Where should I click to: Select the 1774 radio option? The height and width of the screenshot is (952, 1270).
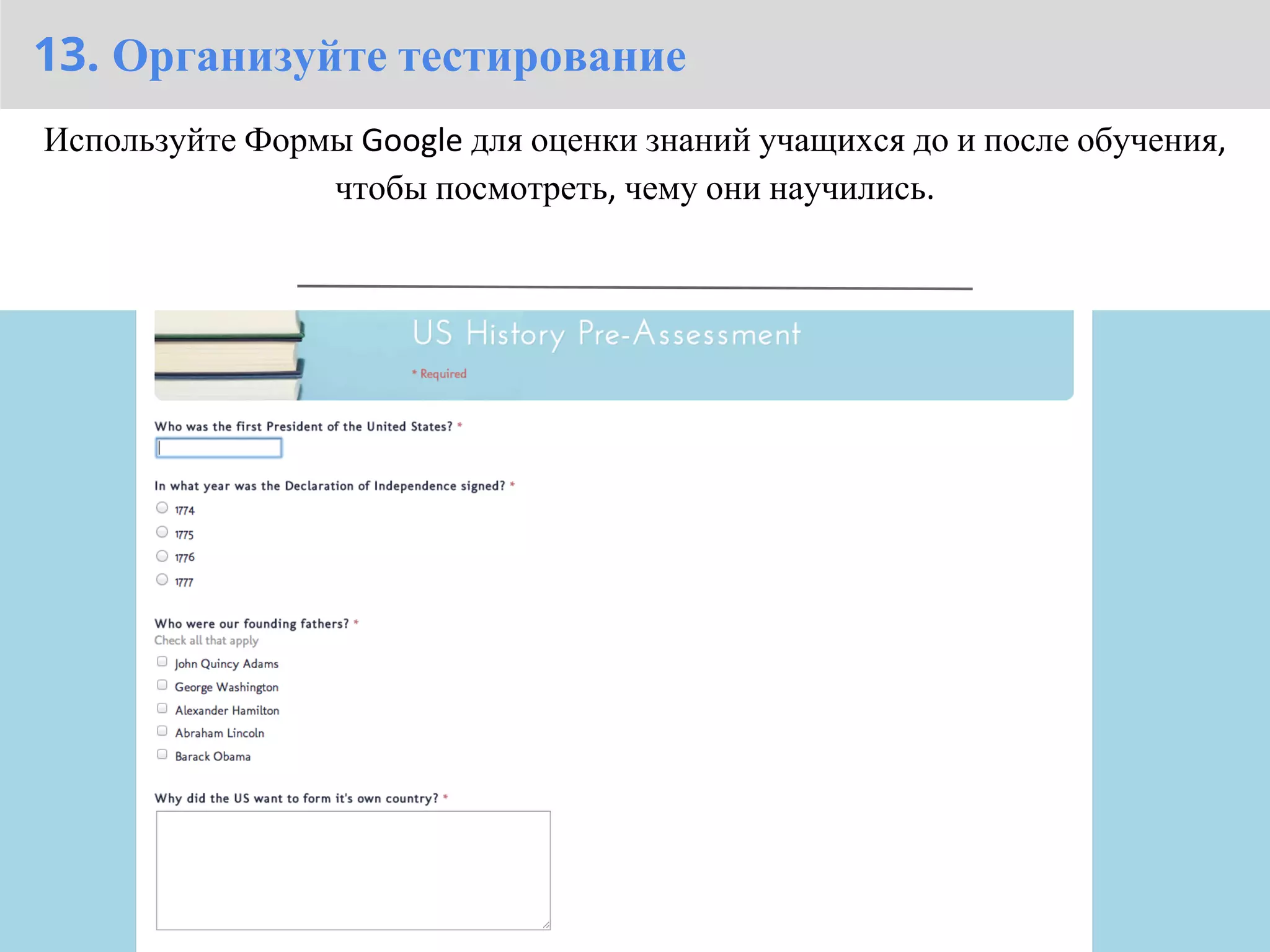coord(162,508)
